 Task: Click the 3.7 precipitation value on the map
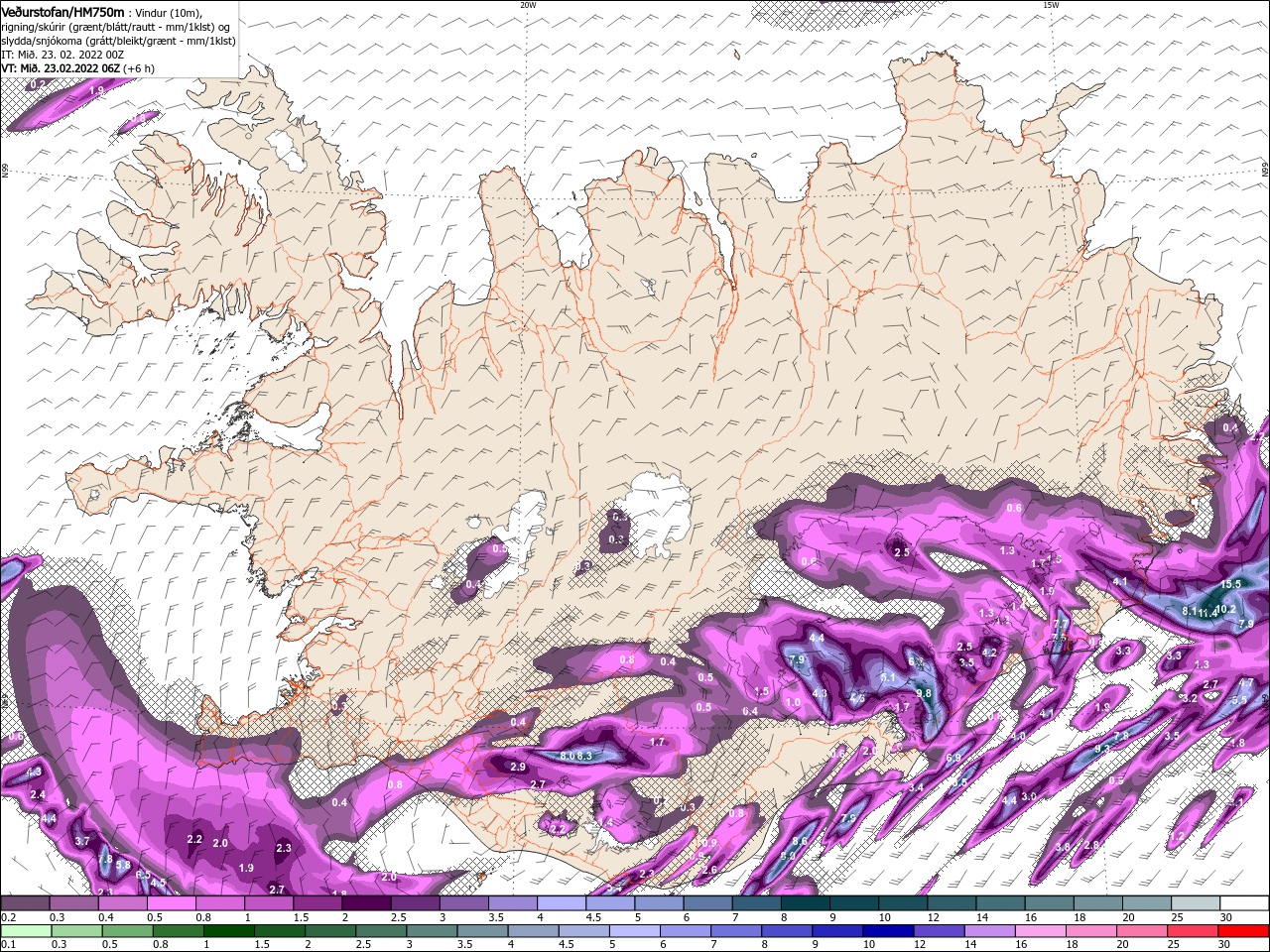tap(82, 841)
